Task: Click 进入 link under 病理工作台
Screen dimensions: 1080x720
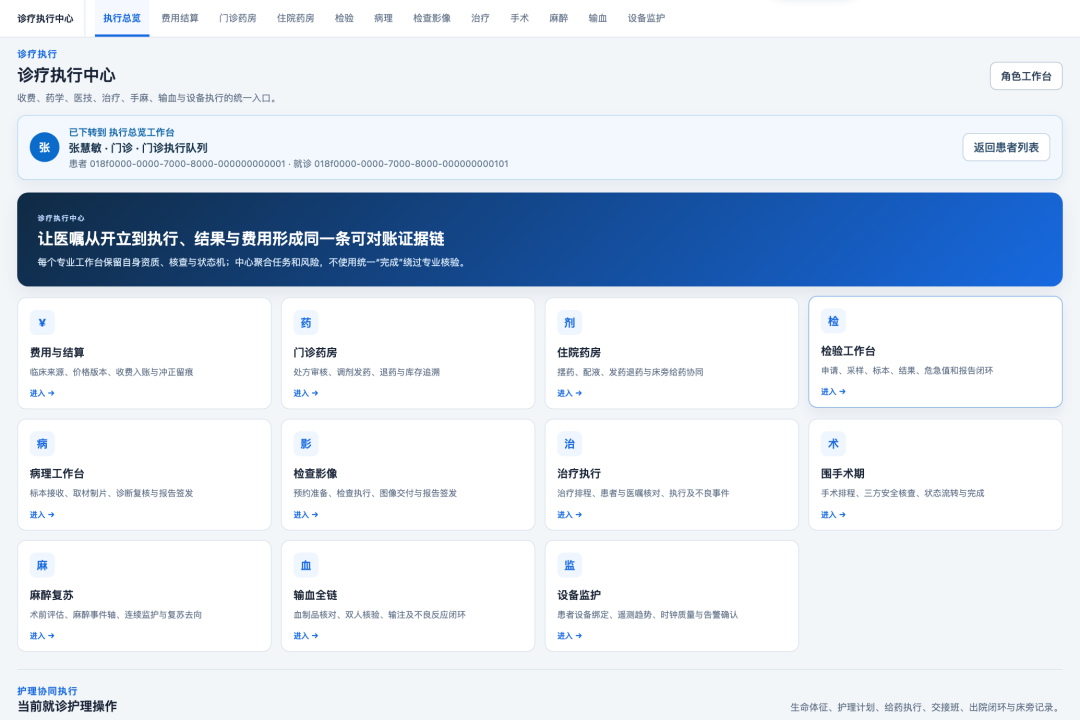Action: [42, 515]
